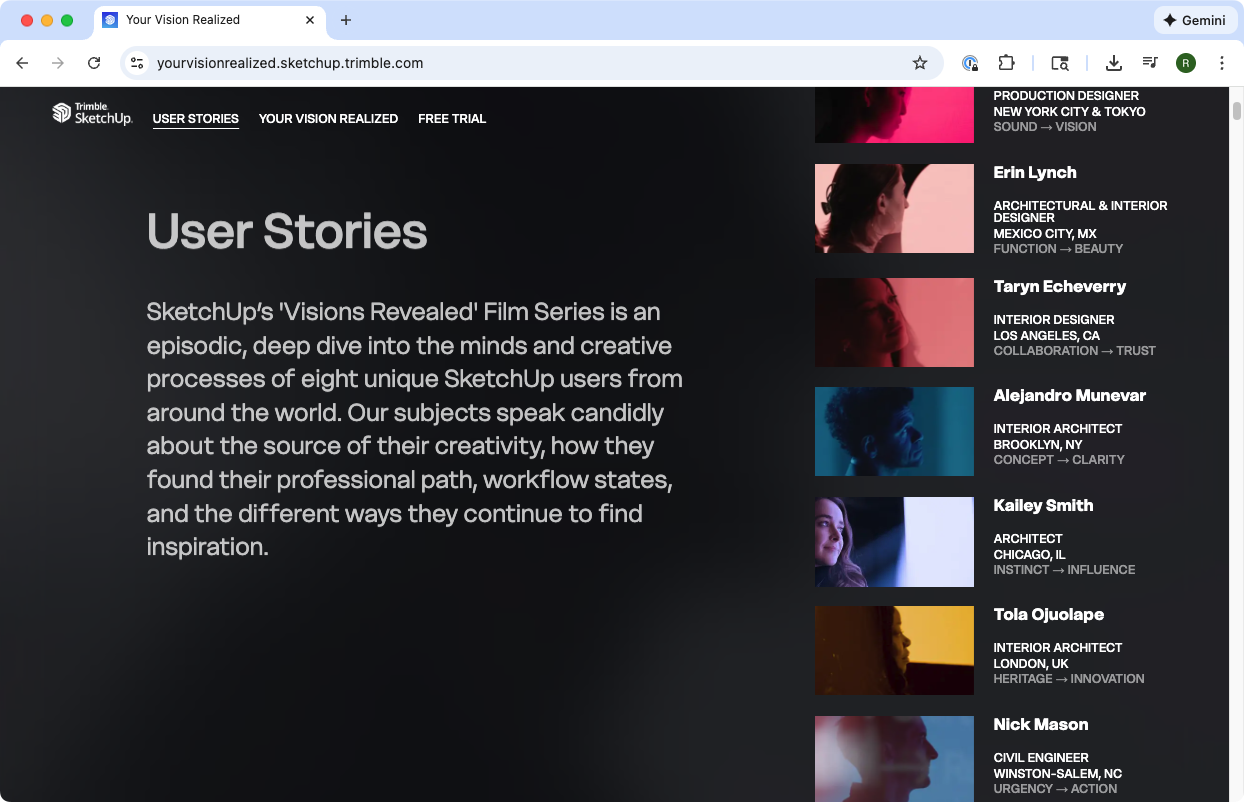Click the page's vertical scrollbar thumb
The width and height of the screenshot is (1244, 802).
[1237, 110]
